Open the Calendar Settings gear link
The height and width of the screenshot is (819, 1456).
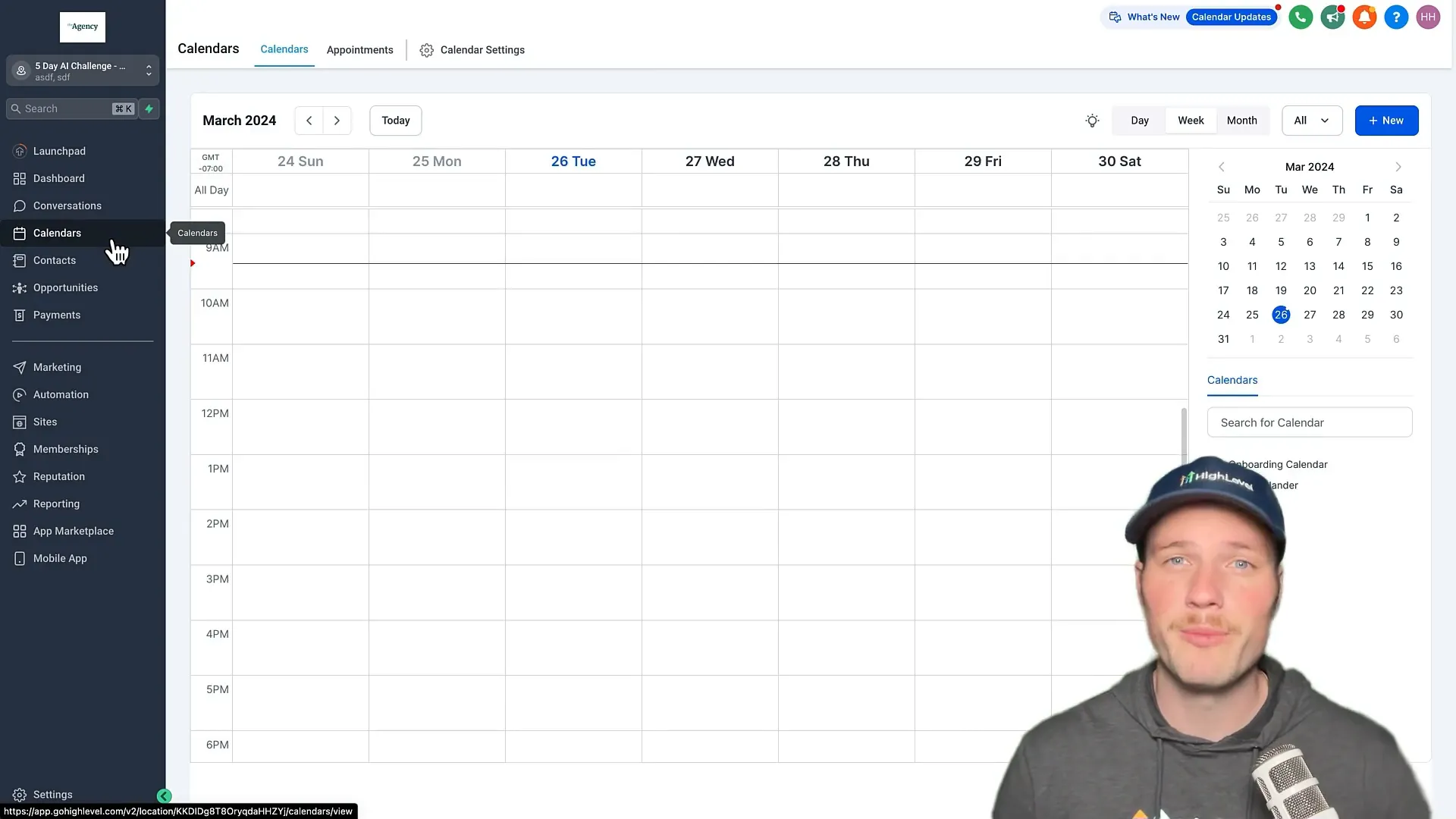click(x=472, y=50)
